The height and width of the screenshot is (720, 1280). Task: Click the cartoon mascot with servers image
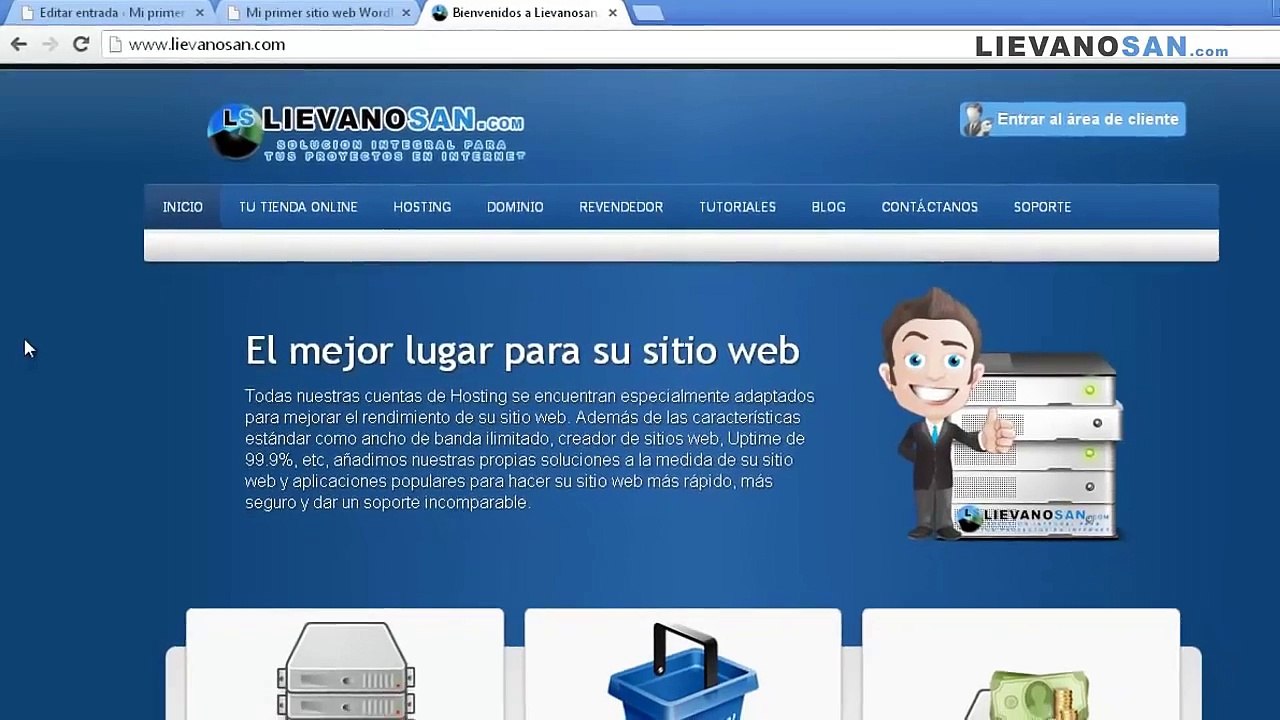coord(1000,415)
